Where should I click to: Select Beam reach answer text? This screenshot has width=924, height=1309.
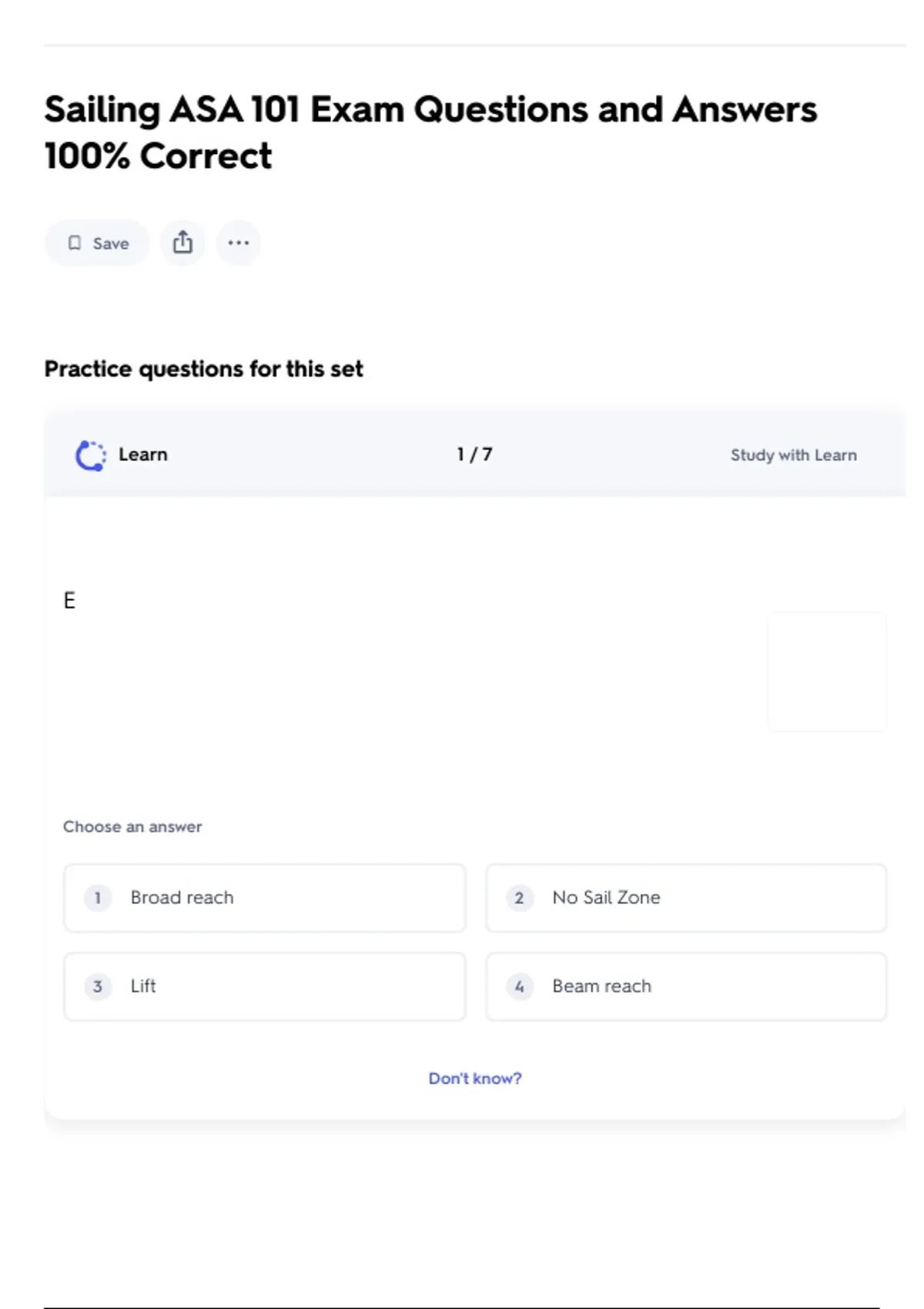[x=601, y=986]
